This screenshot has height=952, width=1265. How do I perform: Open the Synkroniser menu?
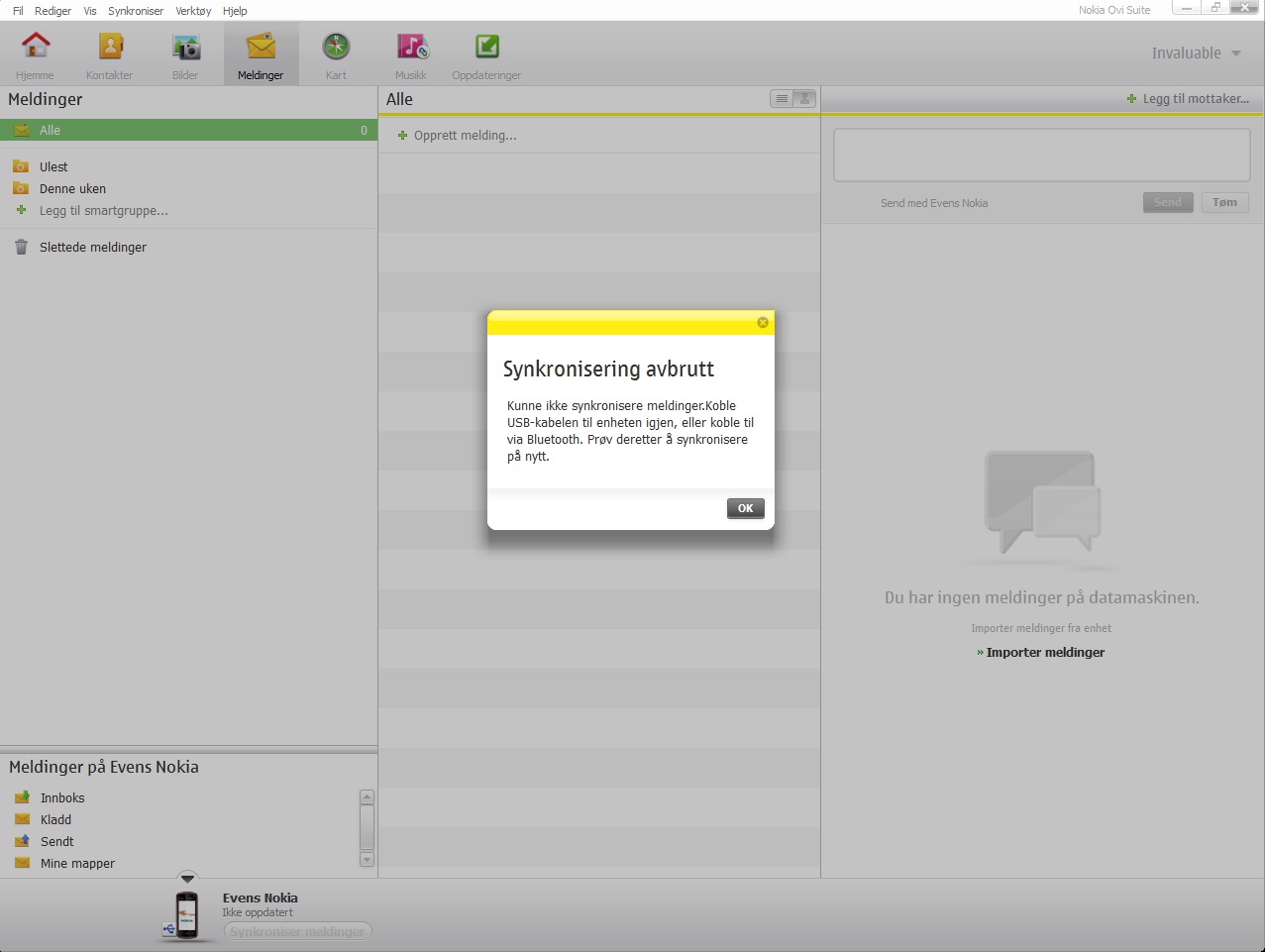[136, 11]
